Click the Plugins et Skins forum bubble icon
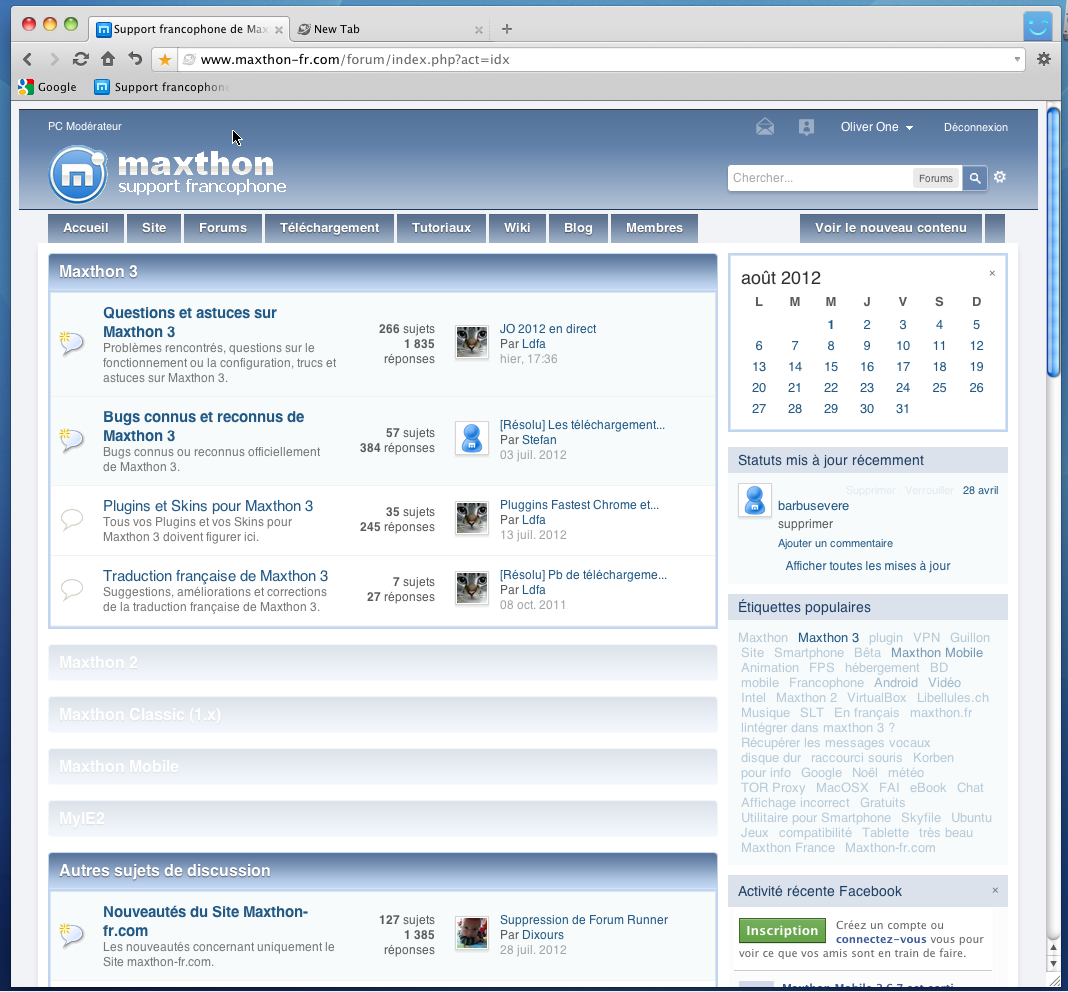Screen dimensions: 1068x992 click(72, 519)
